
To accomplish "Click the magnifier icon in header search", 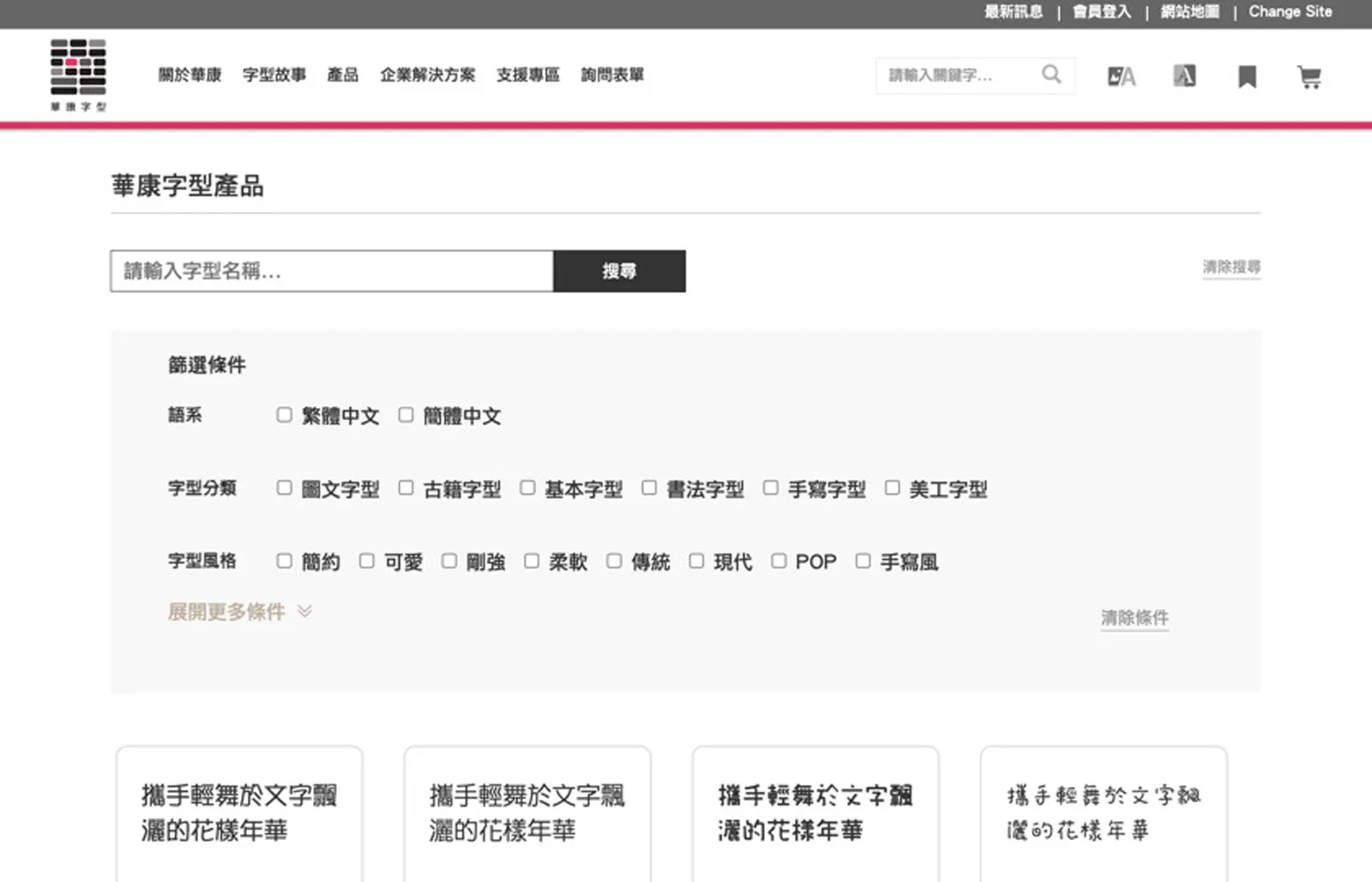I will (1051, 75).
